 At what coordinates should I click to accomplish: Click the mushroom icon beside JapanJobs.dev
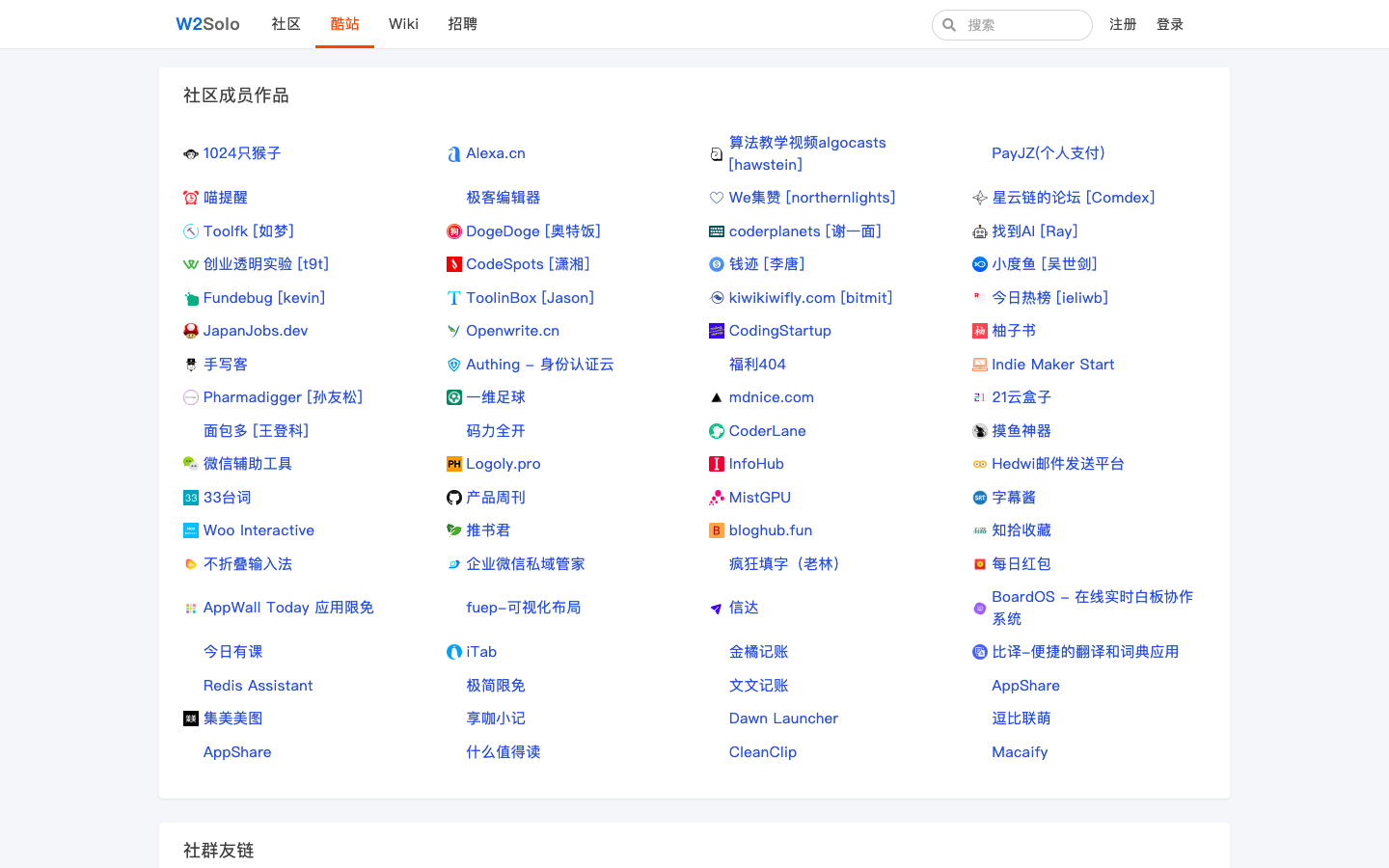pos(190,331)
